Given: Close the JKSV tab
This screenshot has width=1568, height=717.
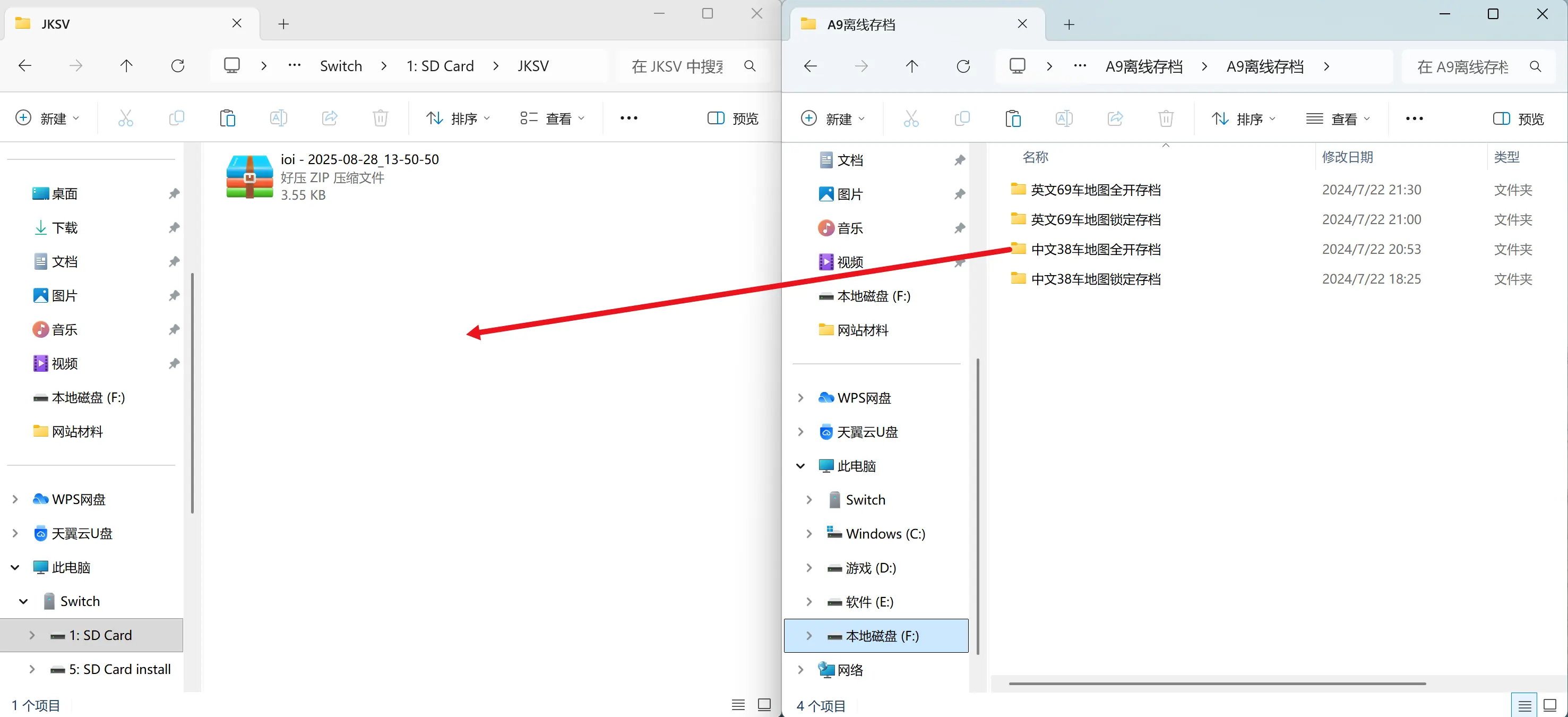Looking at the screenshot, I should 237,23.
